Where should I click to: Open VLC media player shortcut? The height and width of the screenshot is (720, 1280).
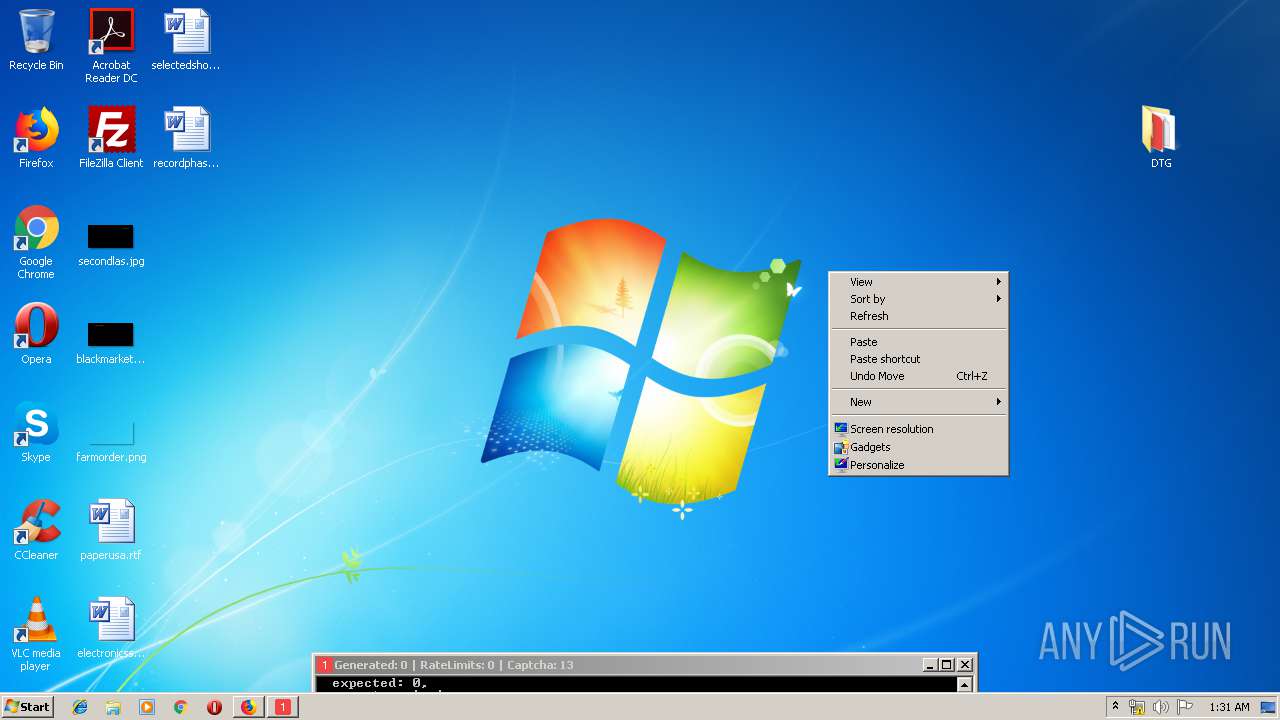pyautogui.click(x=36, y=634)
